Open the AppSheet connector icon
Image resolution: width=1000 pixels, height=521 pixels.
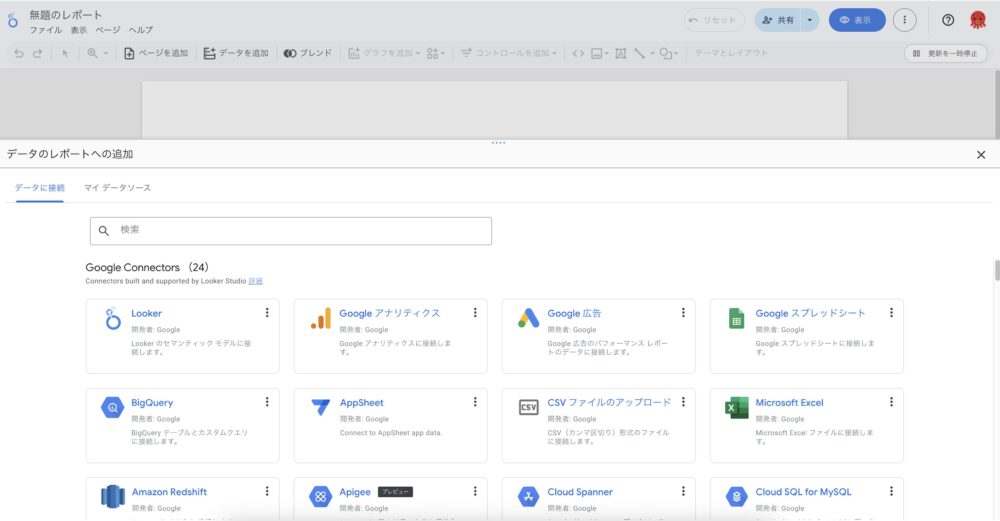(x=321, y=409)
